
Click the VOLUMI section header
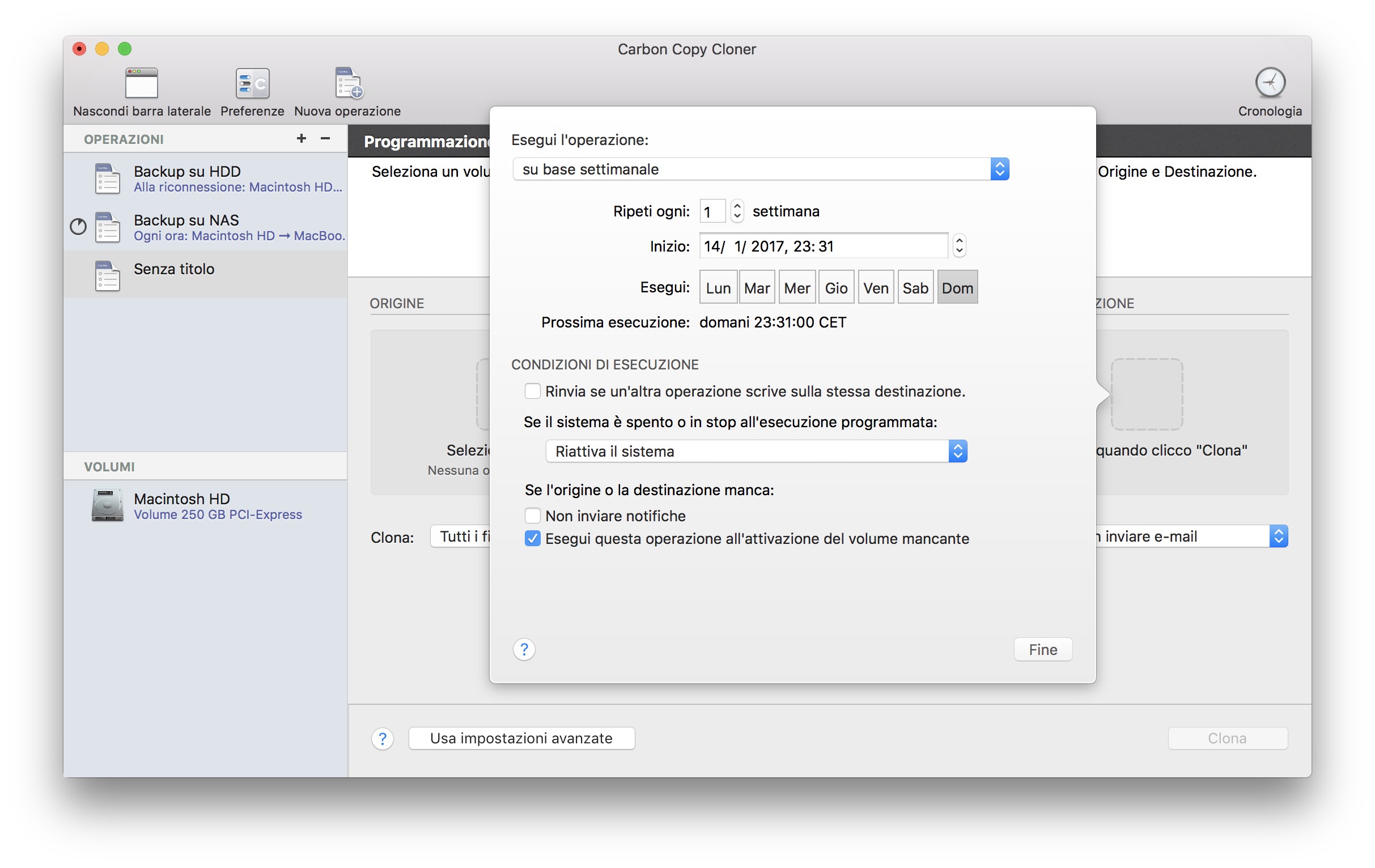click(109, 466)
